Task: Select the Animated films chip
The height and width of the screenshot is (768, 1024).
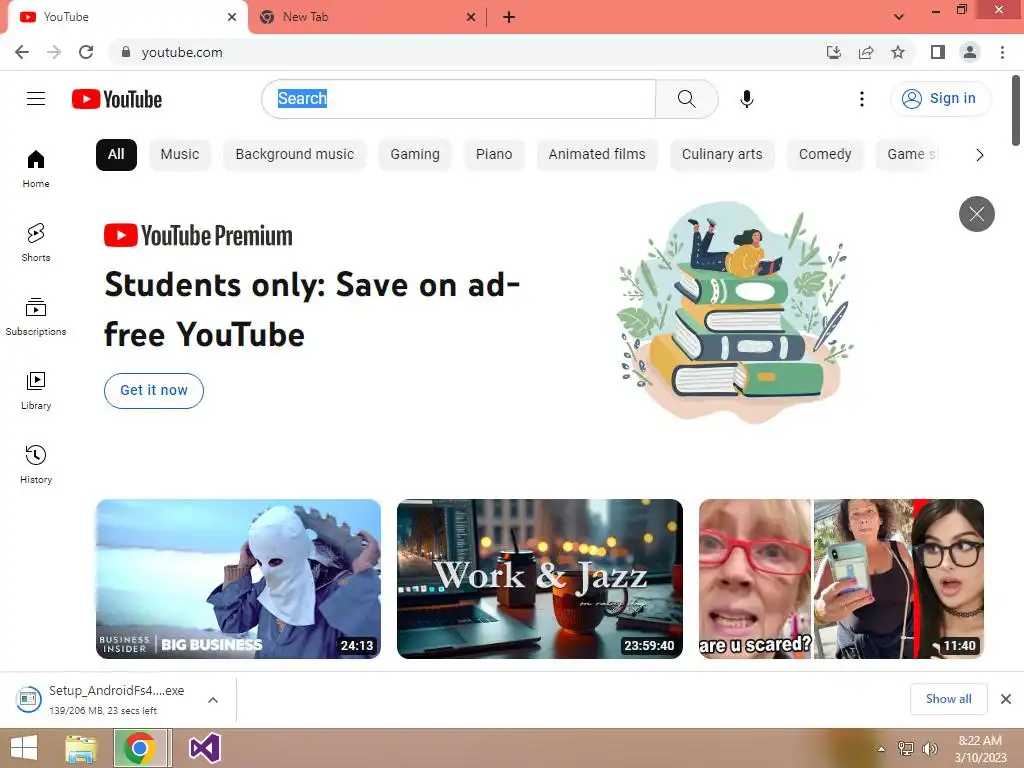Action: pos(597,155)
